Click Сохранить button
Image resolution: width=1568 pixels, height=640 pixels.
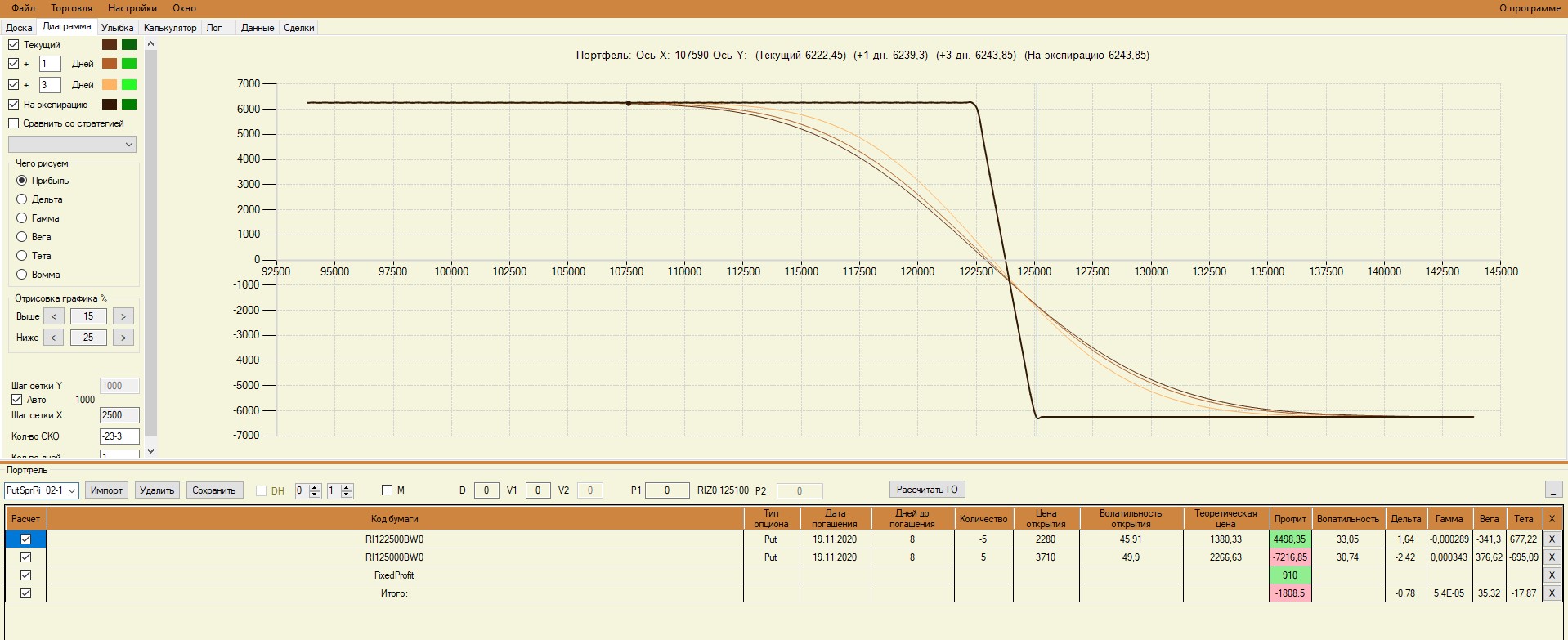(214, 490)
